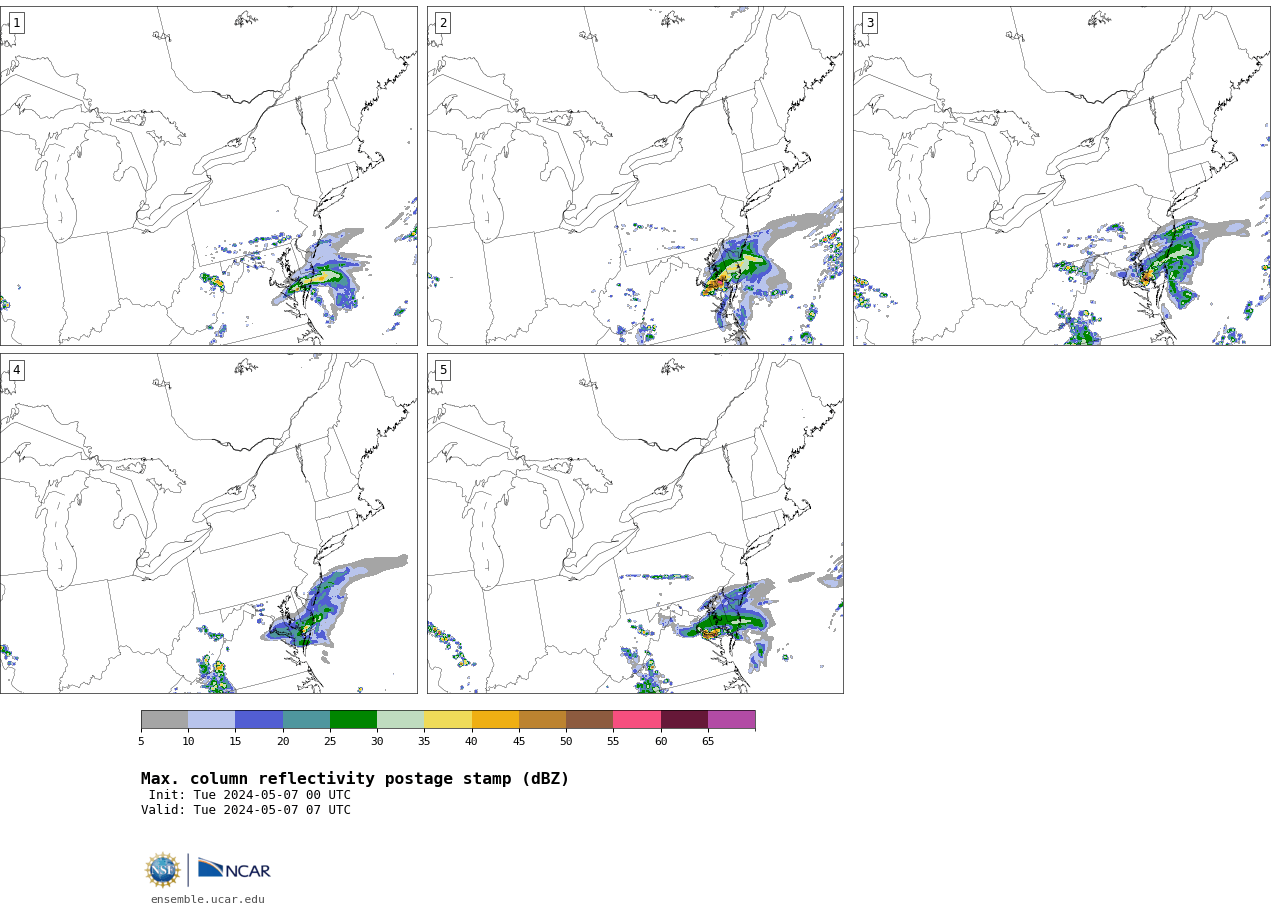Screen dimensions: 1280x910
Task: Click panel label number 1
Action: tap(16, 23)
